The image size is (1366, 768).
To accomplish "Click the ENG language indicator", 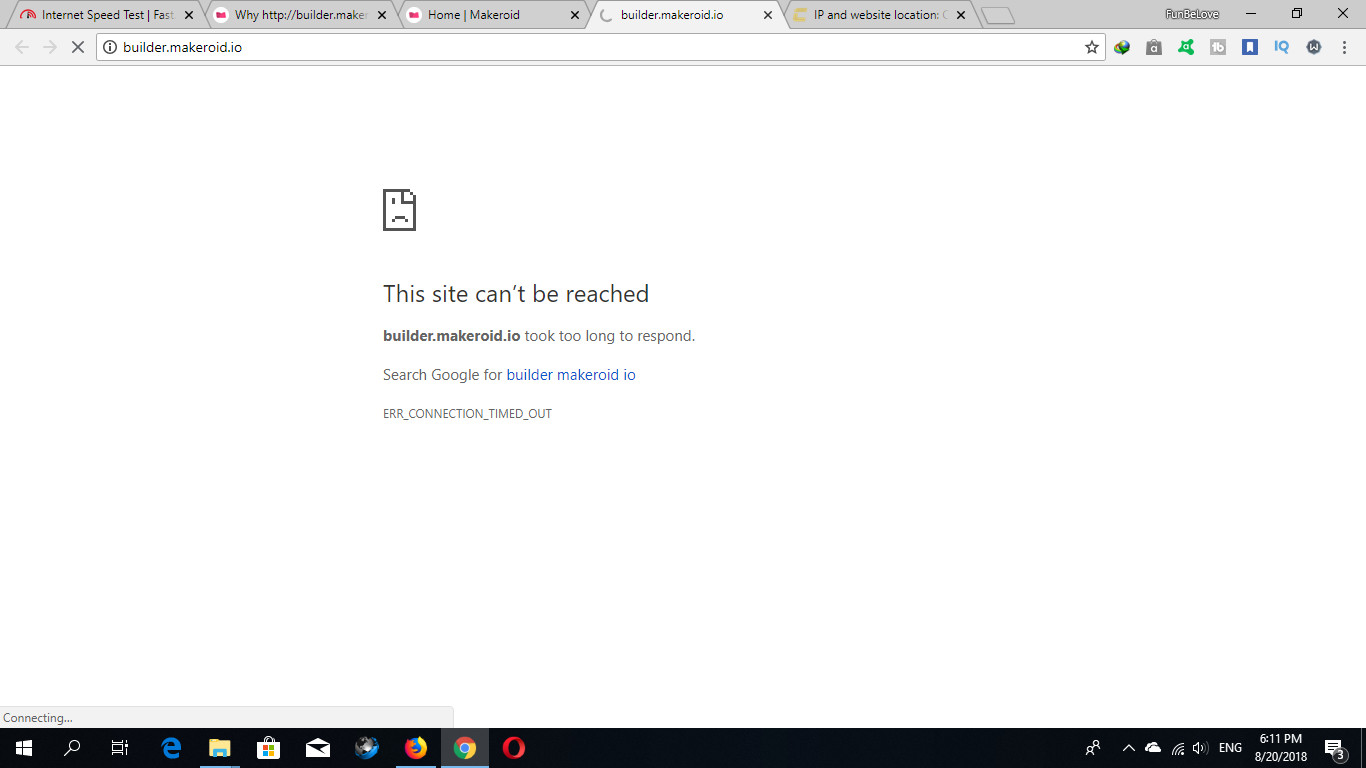I will [1230, 748].
